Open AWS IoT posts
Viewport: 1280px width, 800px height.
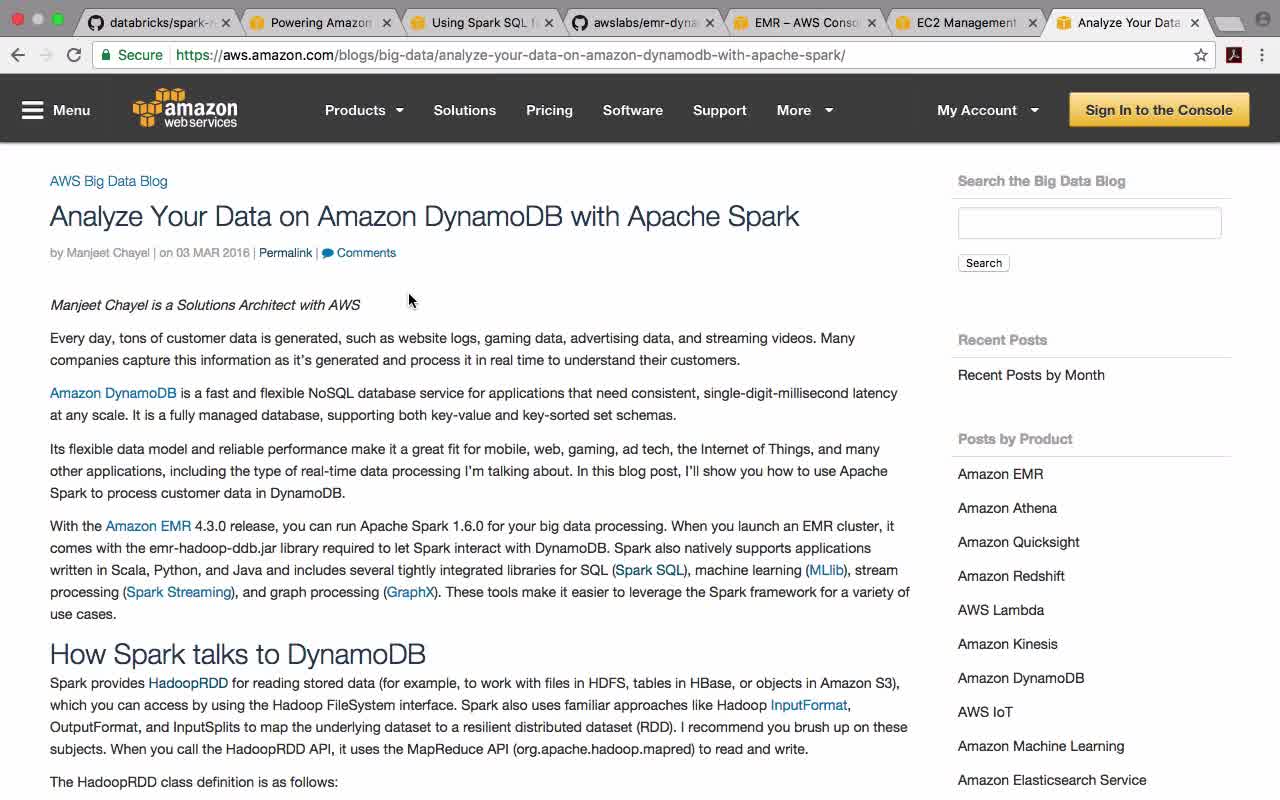(x=985, y=712)
